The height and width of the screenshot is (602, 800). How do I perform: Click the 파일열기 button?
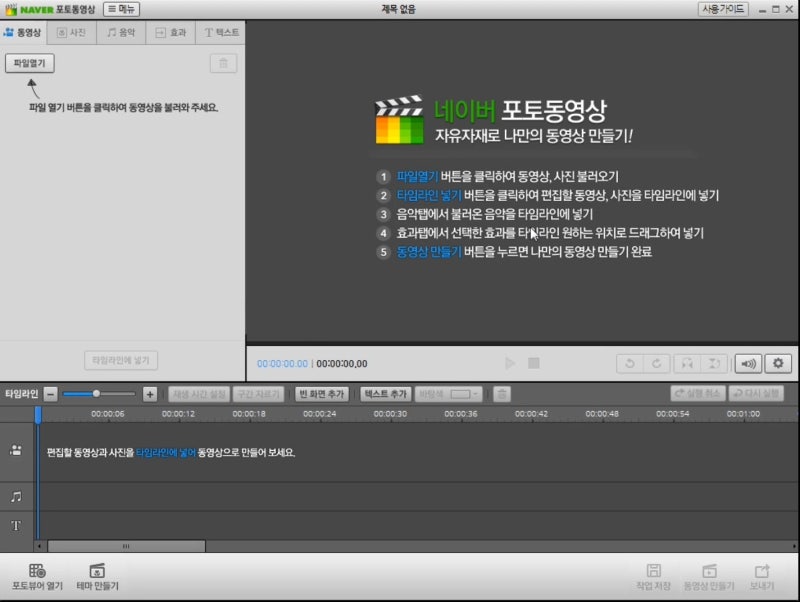click(30, 63)
